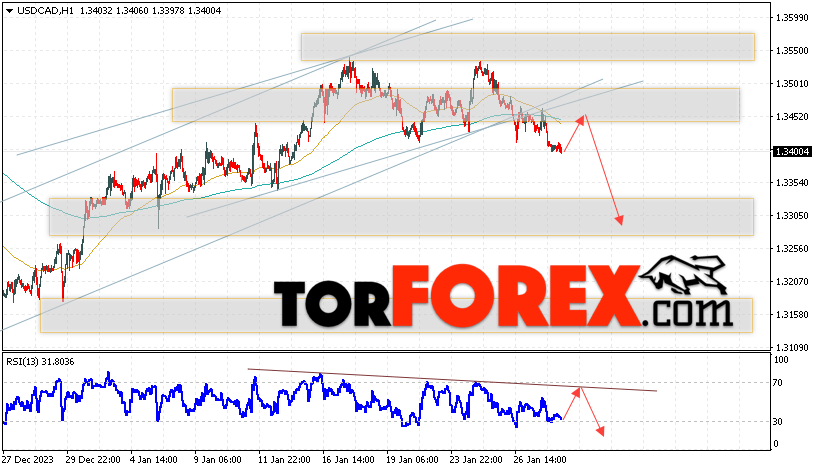
Task: Click the 1.33540 price axis label
Action: point(792,183)
